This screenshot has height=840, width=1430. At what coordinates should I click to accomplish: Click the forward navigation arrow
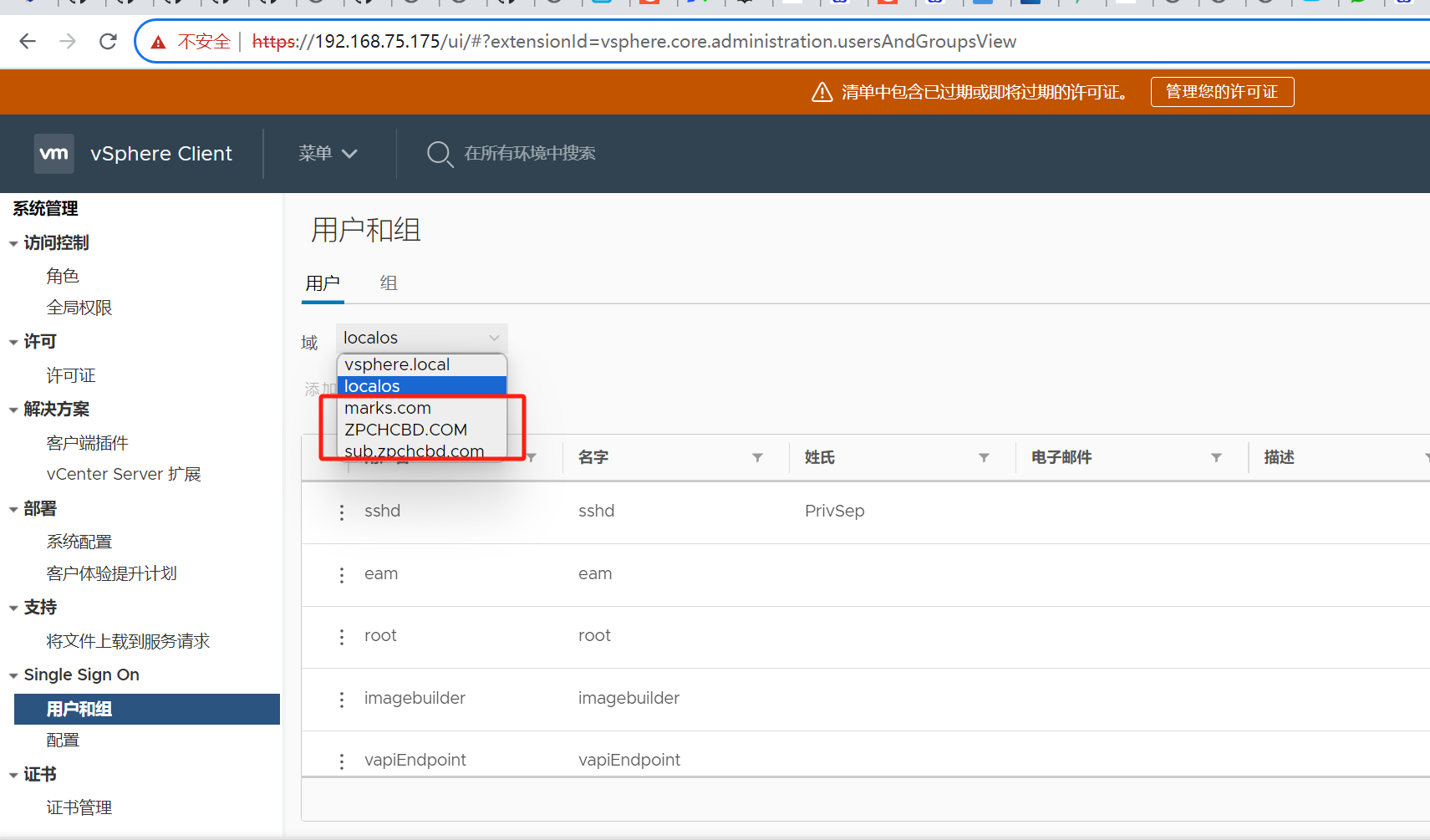tap(68, 41)
